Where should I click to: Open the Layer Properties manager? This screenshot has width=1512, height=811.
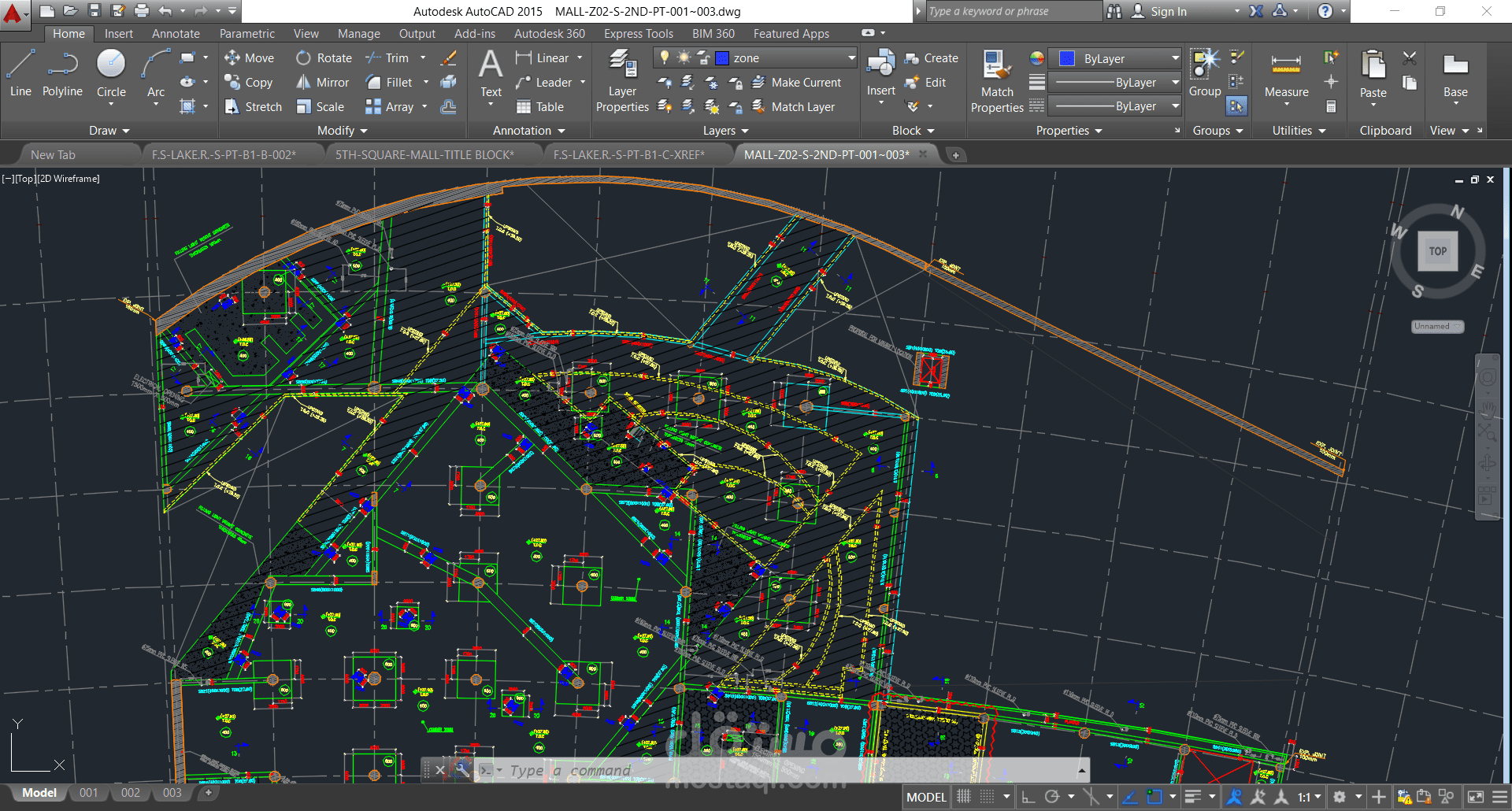(x=622, y=81)
